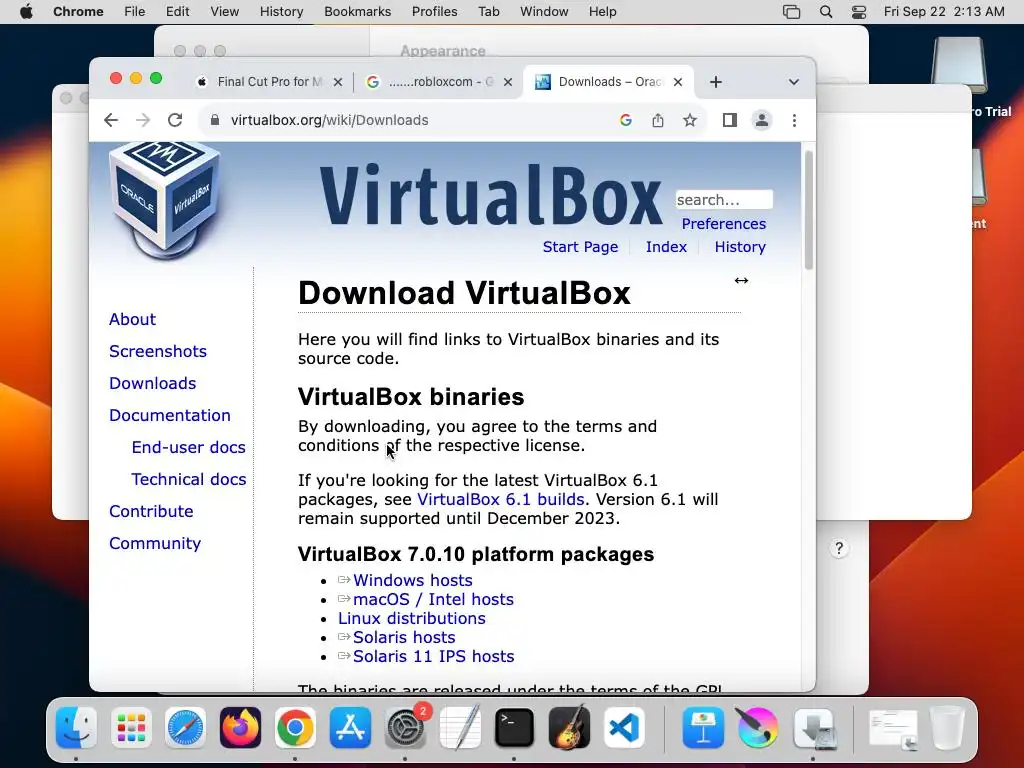Go to the Start Page link

(580, 247)
